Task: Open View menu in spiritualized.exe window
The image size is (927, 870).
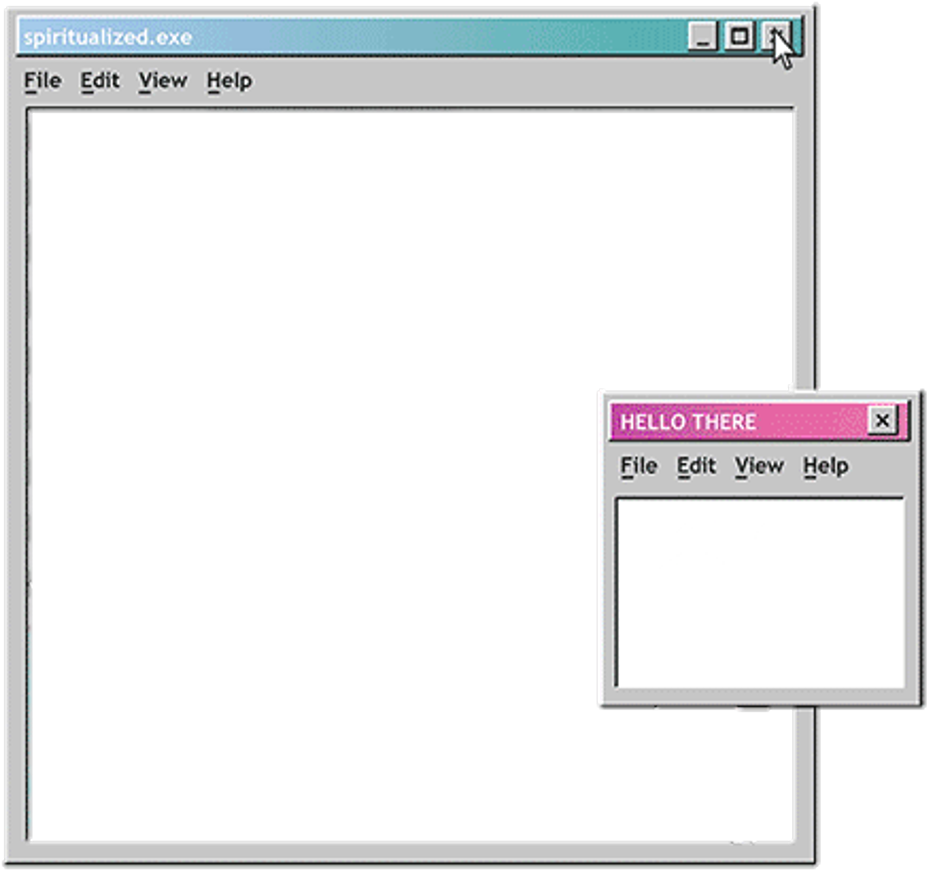Action: (x=163, y=81)
